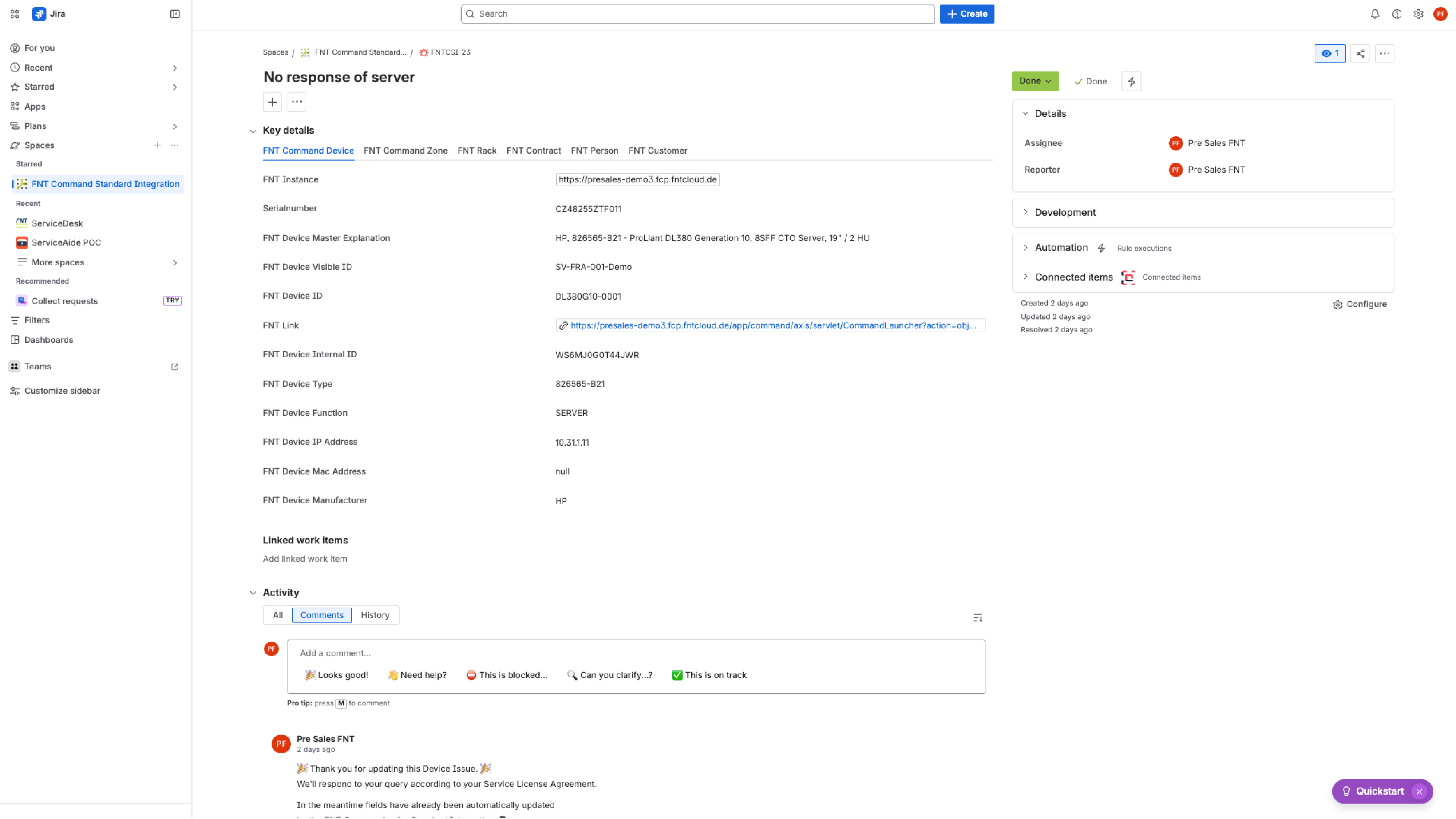The image size is (1456, 819).
Task: Open the Done status dropdown
Action: 1035,81
